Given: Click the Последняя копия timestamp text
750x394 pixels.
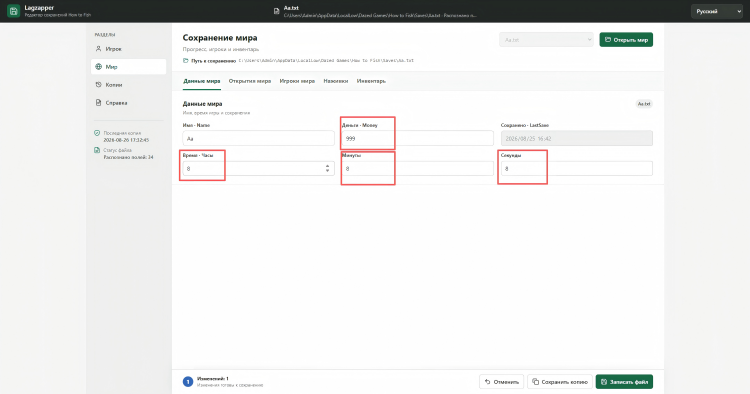Looking at the screenshot, I should pyautogui.click(x=126, y=140).
